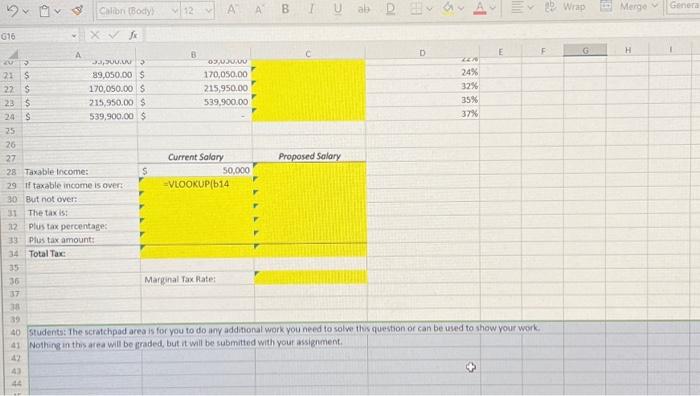Click the 50,000 Current Salary cell

click(196, 171)
